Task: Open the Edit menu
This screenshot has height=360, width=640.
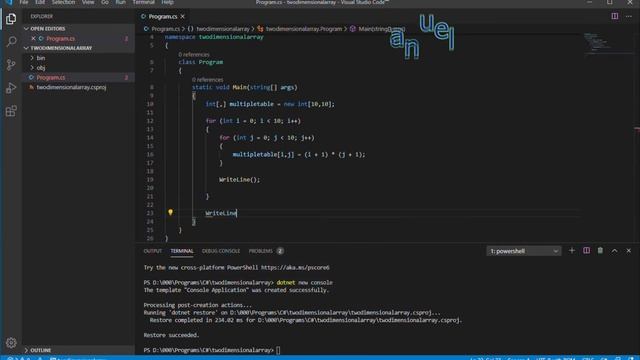Action: click(40, 2)
